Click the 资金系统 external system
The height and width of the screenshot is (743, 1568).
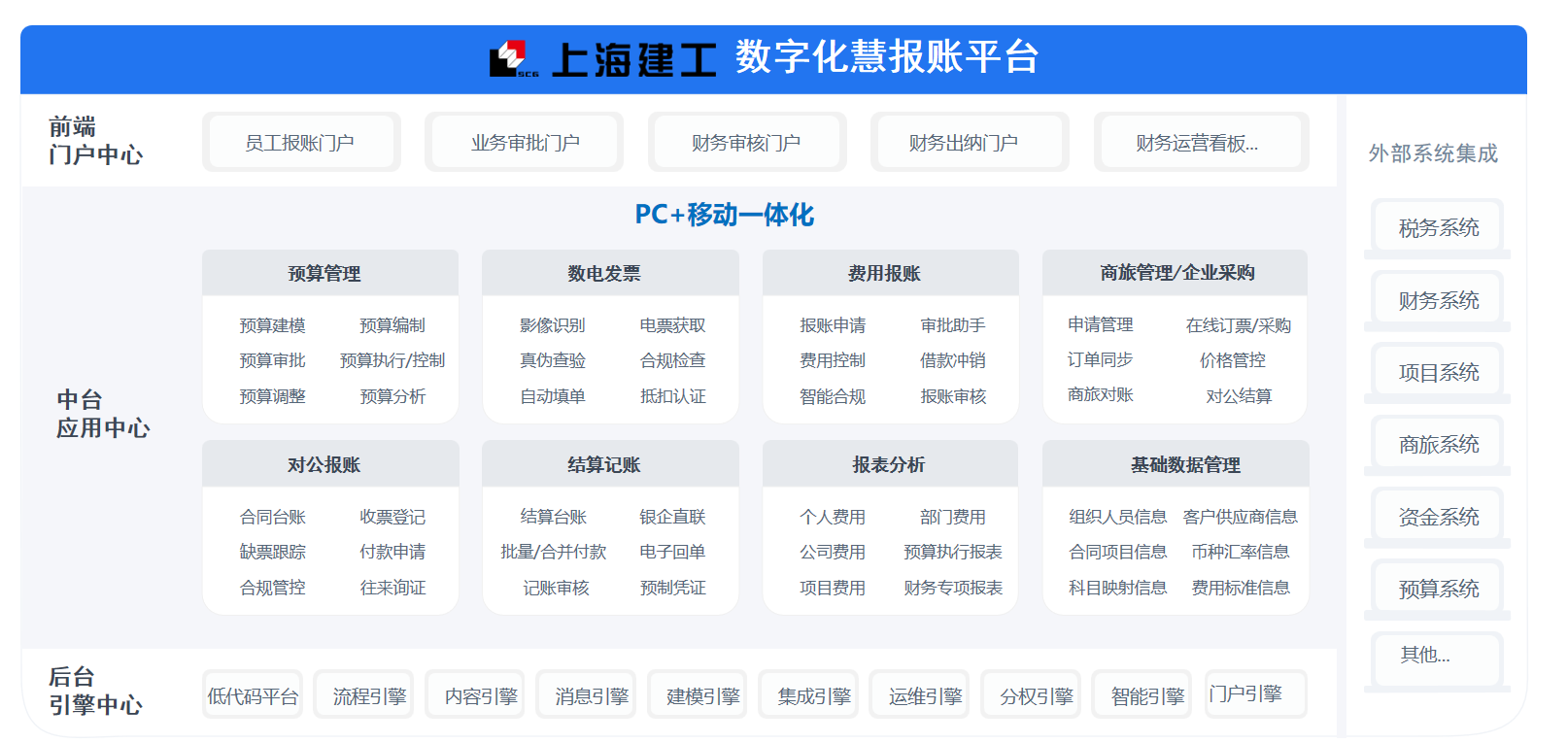pyautogui.click(x=1439, y=517)
